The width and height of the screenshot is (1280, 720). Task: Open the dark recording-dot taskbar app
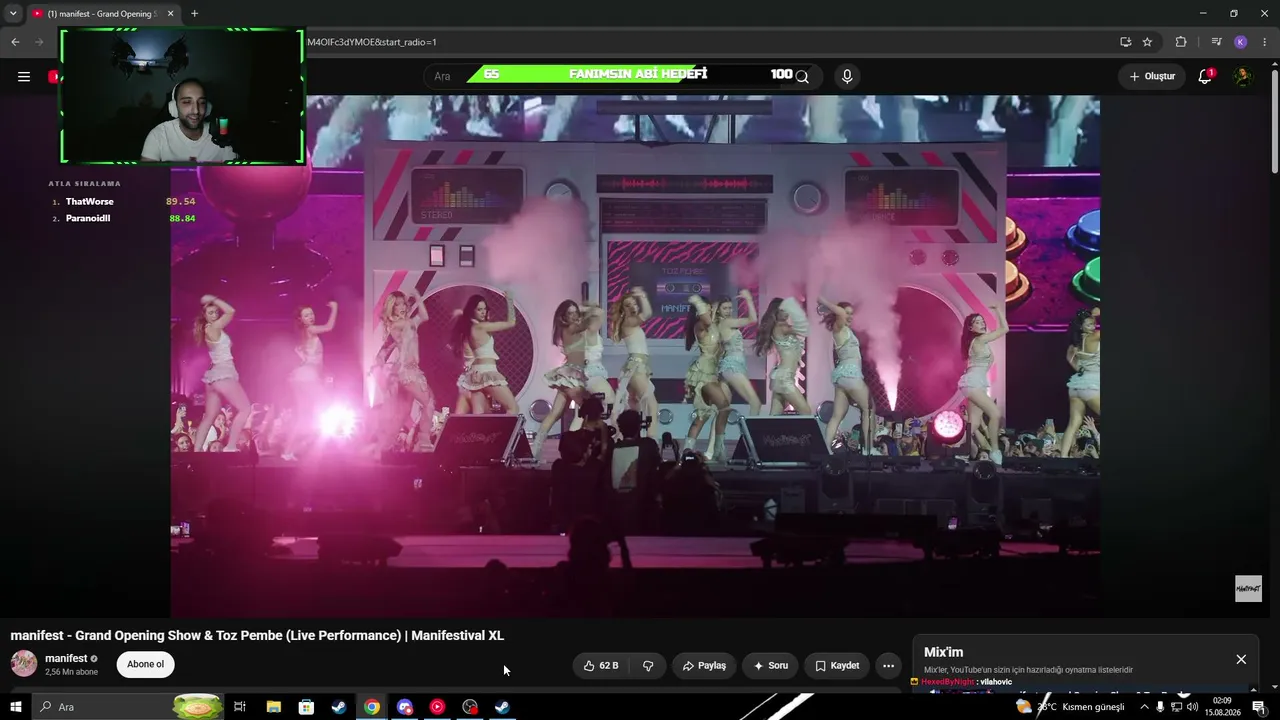tap(470, 707)
